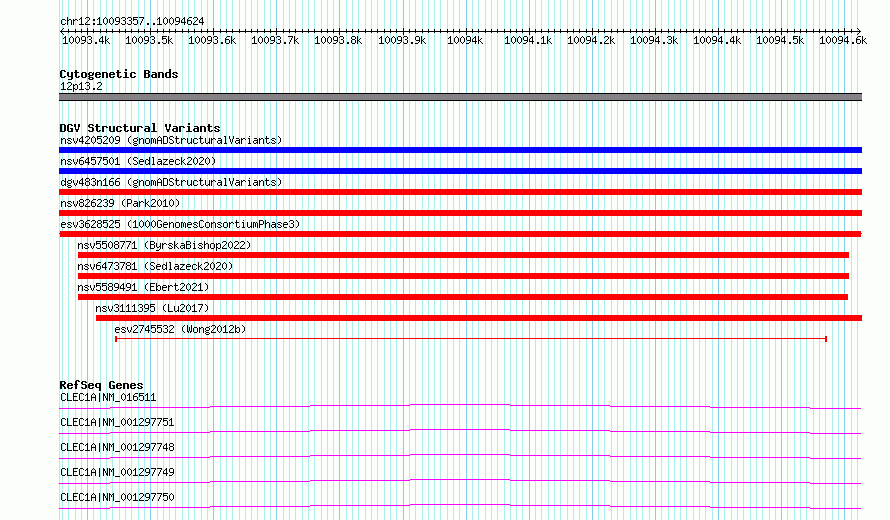Open variant label nsv5589491 (Ebert2021)

pos(143,287)
